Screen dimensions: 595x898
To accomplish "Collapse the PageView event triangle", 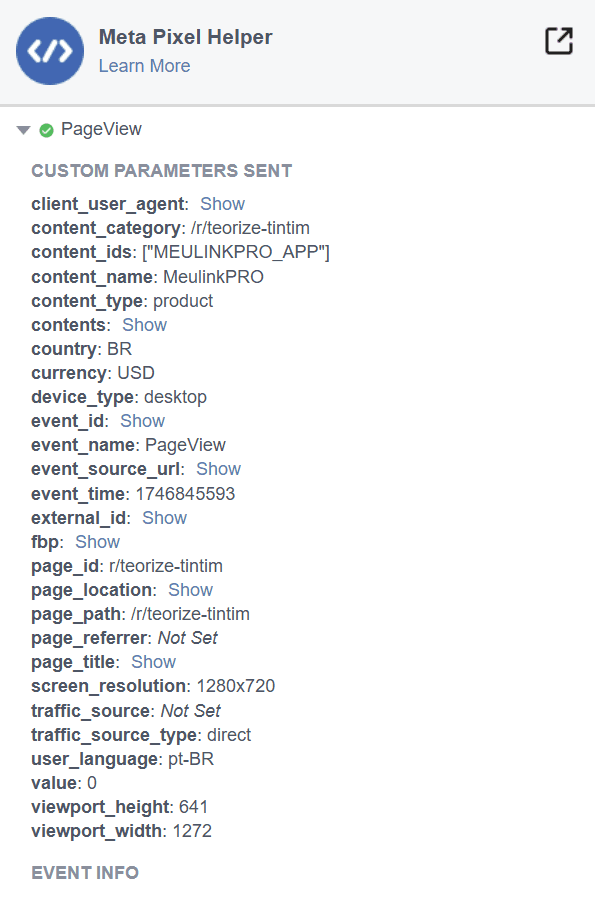I will coord(23,130).
